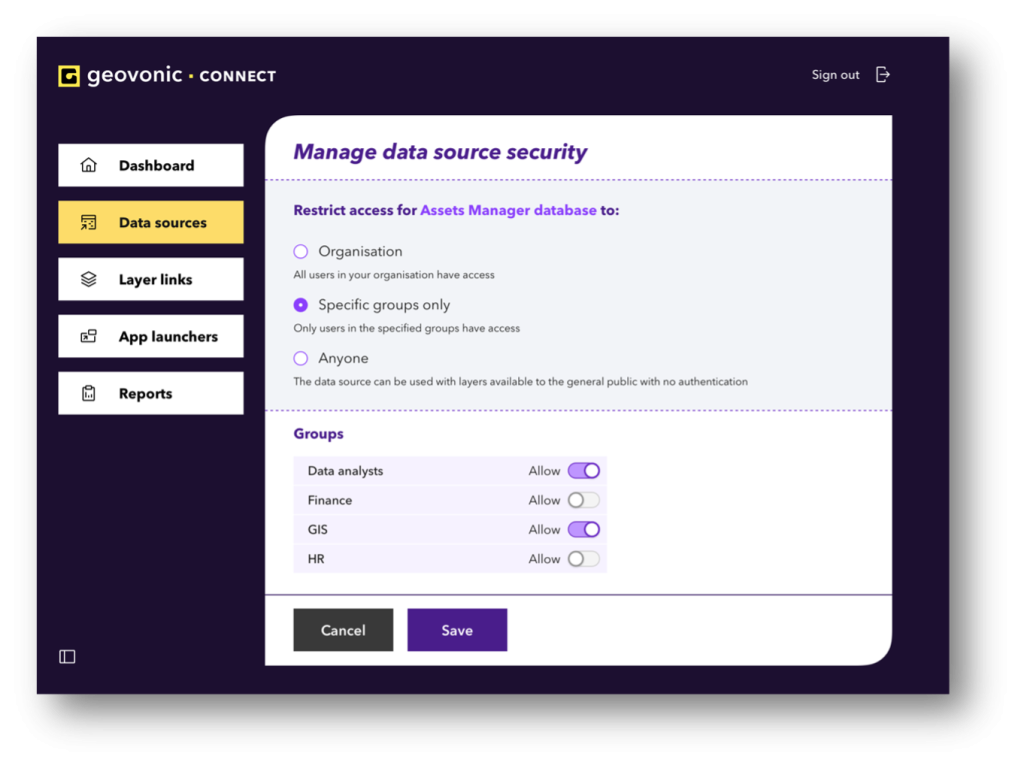The height and width of the screenshot is (769, 1024).
Task: Turn off the GIS allow toggle
Action: point(584,530)
